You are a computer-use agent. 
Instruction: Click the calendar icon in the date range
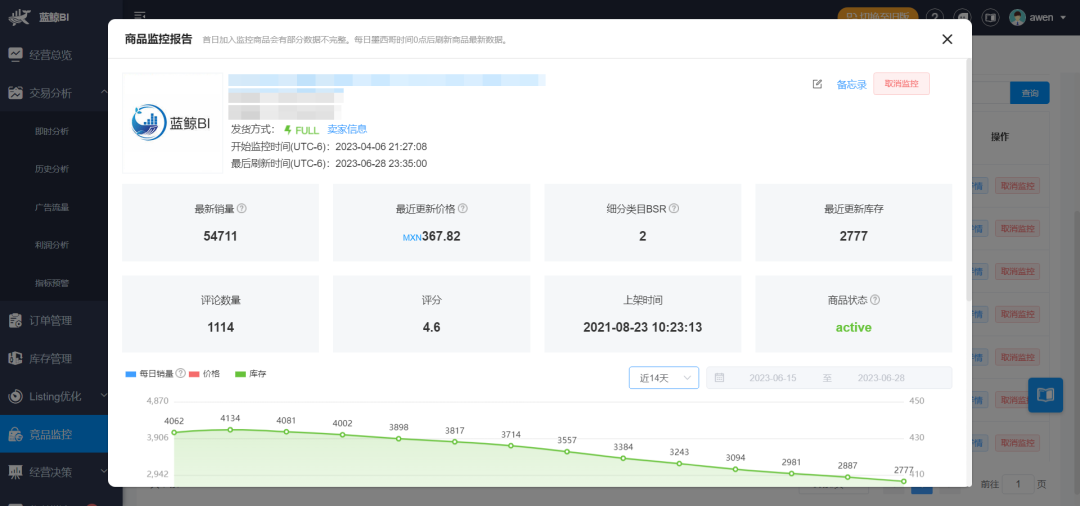coord(719,377)
